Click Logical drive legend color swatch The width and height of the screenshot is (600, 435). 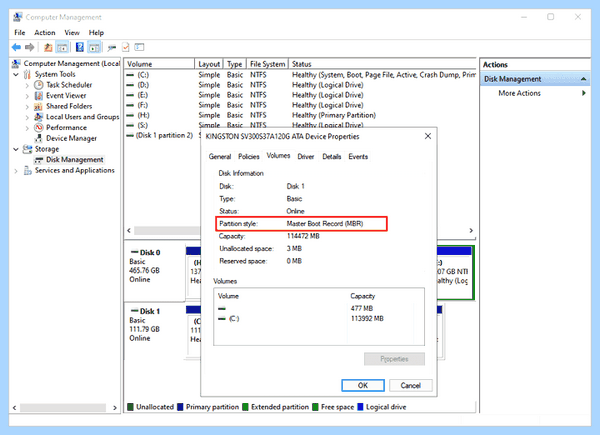(x=360, y=407)
